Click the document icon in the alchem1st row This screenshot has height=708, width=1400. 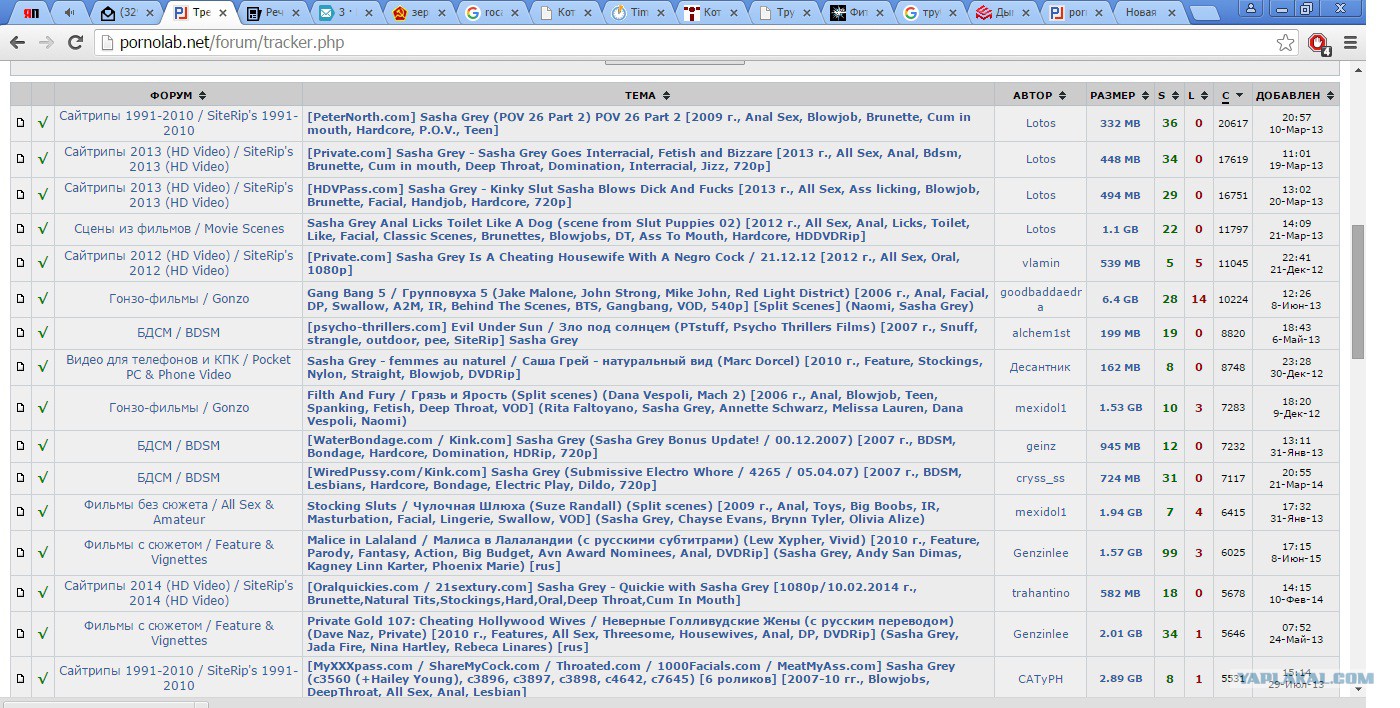point(20,333)
